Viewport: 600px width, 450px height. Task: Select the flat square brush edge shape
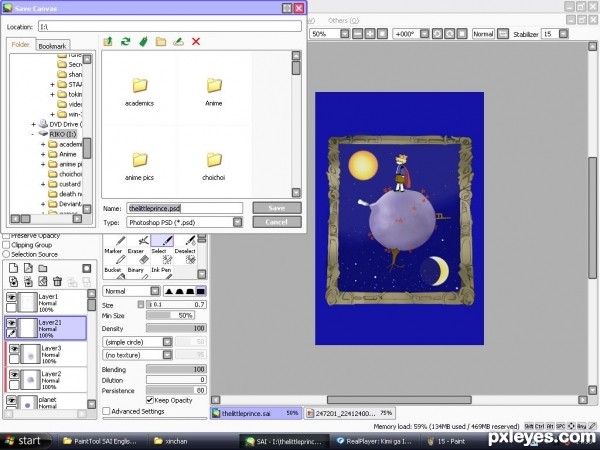tap(201, 291)
